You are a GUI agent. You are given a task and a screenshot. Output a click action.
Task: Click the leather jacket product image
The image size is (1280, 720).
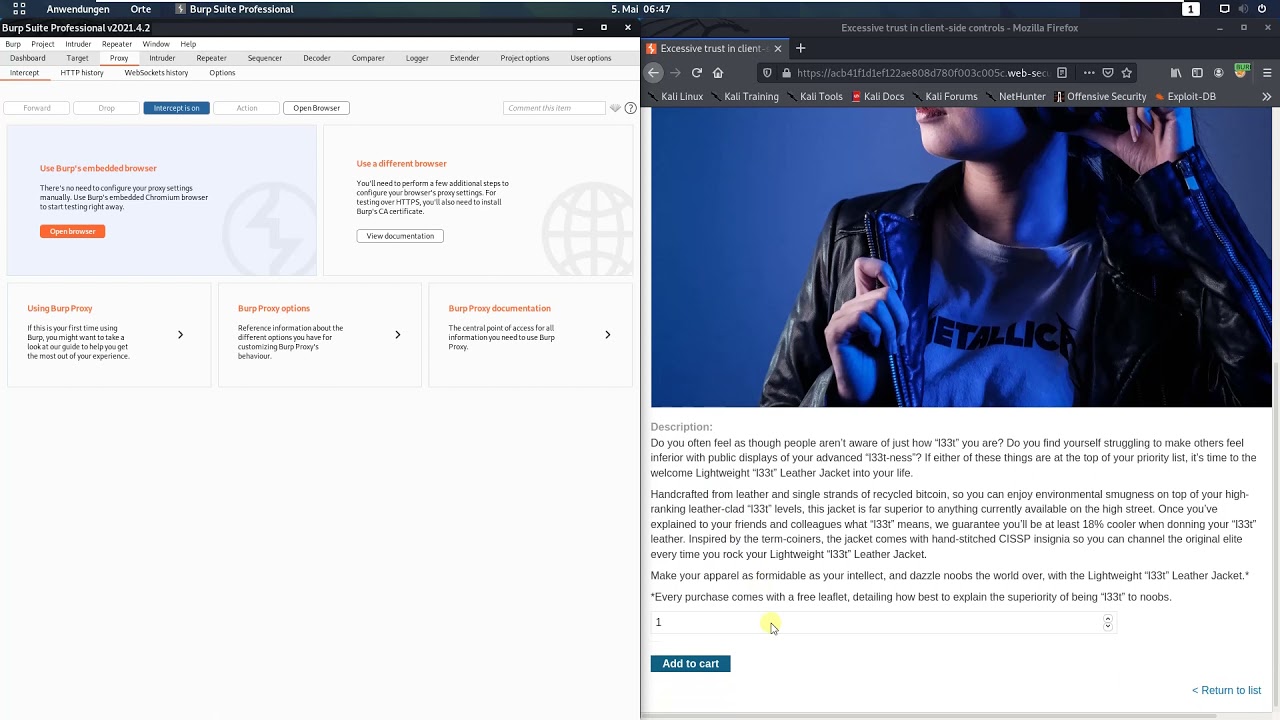pyautogui.click(x=961, y=258)
